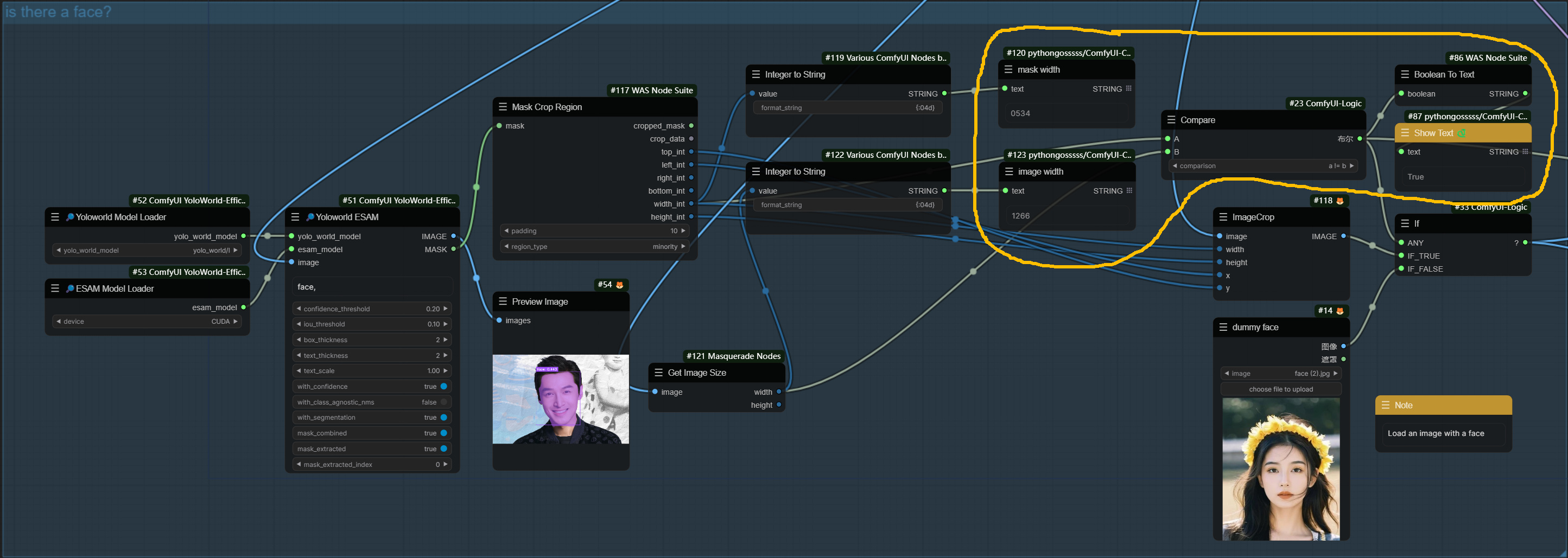
Task: Click the choose file to upload button
Action: coord(1281,389)
